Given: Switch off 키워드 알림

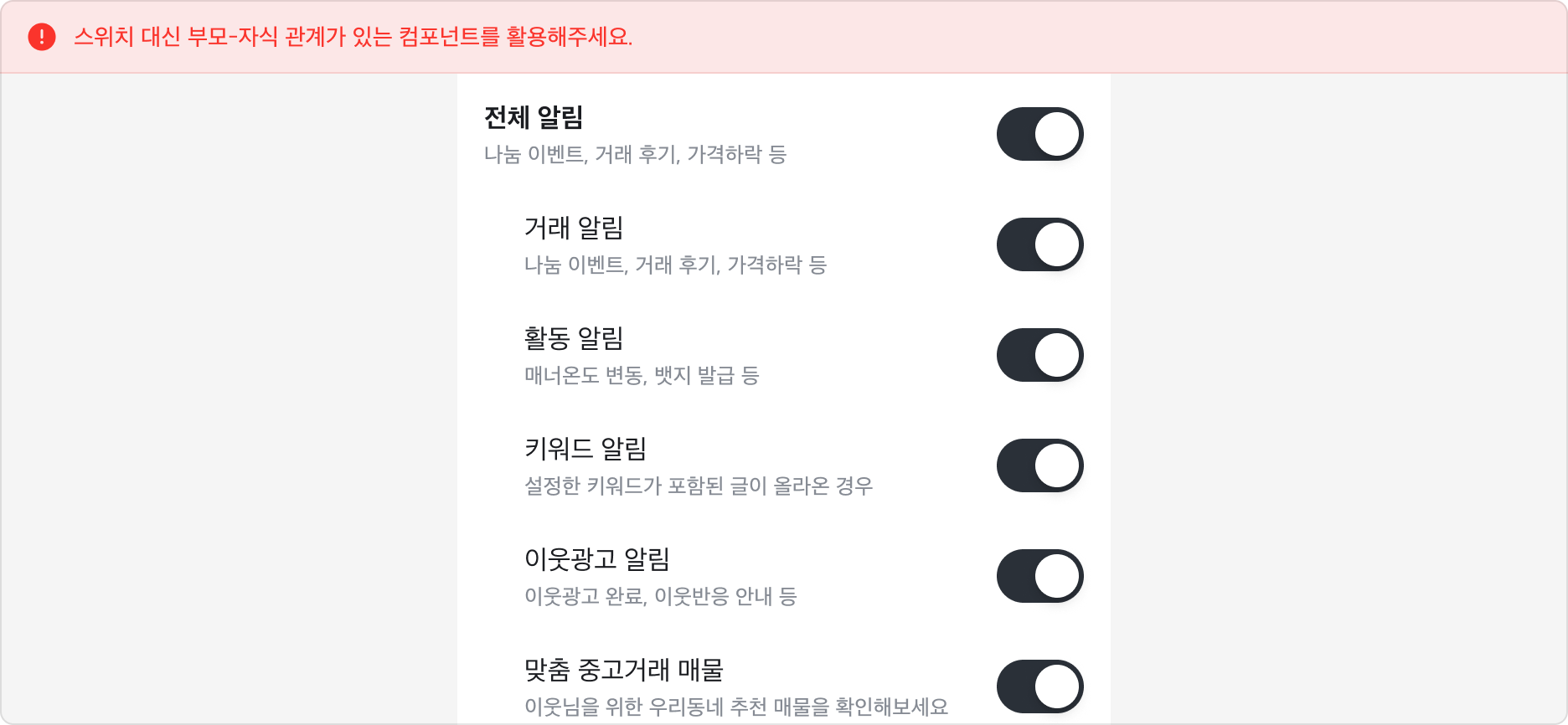Looking at the screenshot, I should click(x=1039, y=465).
